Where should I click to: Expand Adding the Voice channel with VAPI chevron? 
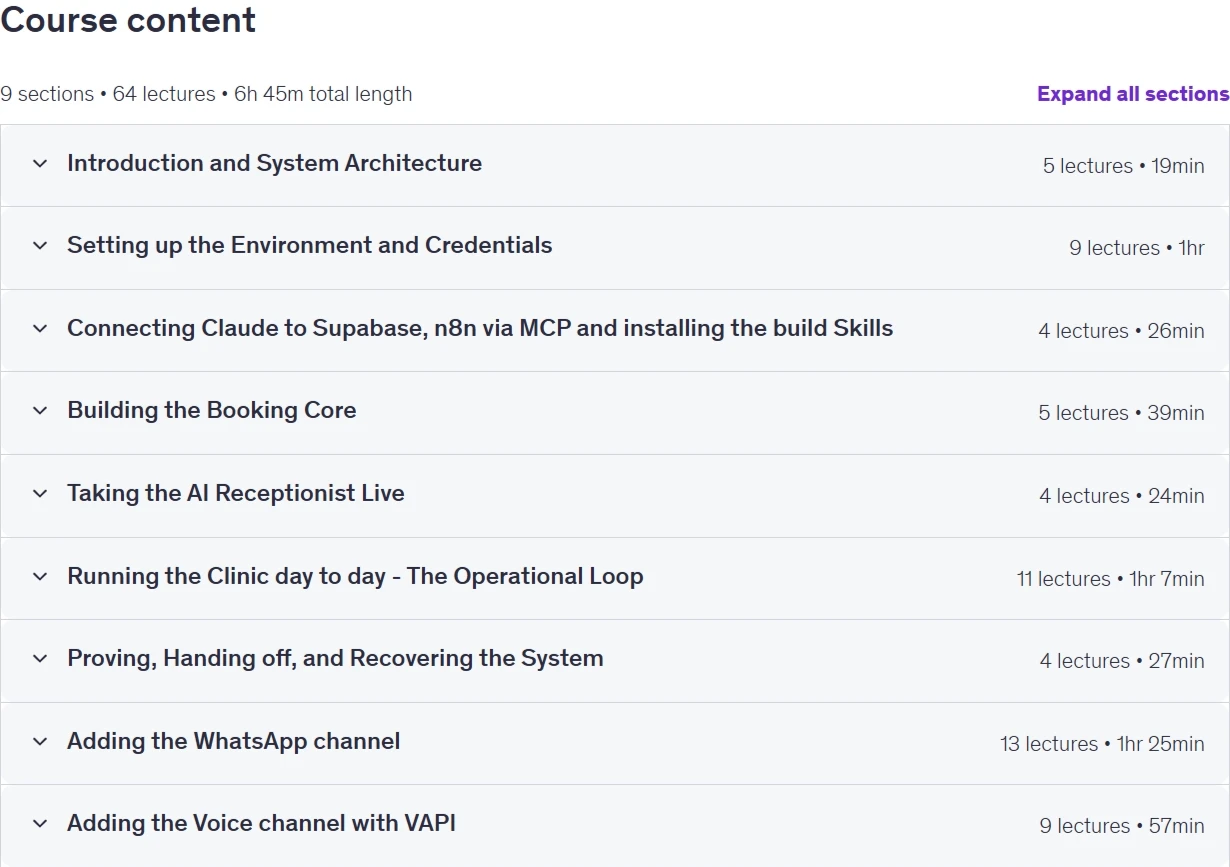[40, 823]
